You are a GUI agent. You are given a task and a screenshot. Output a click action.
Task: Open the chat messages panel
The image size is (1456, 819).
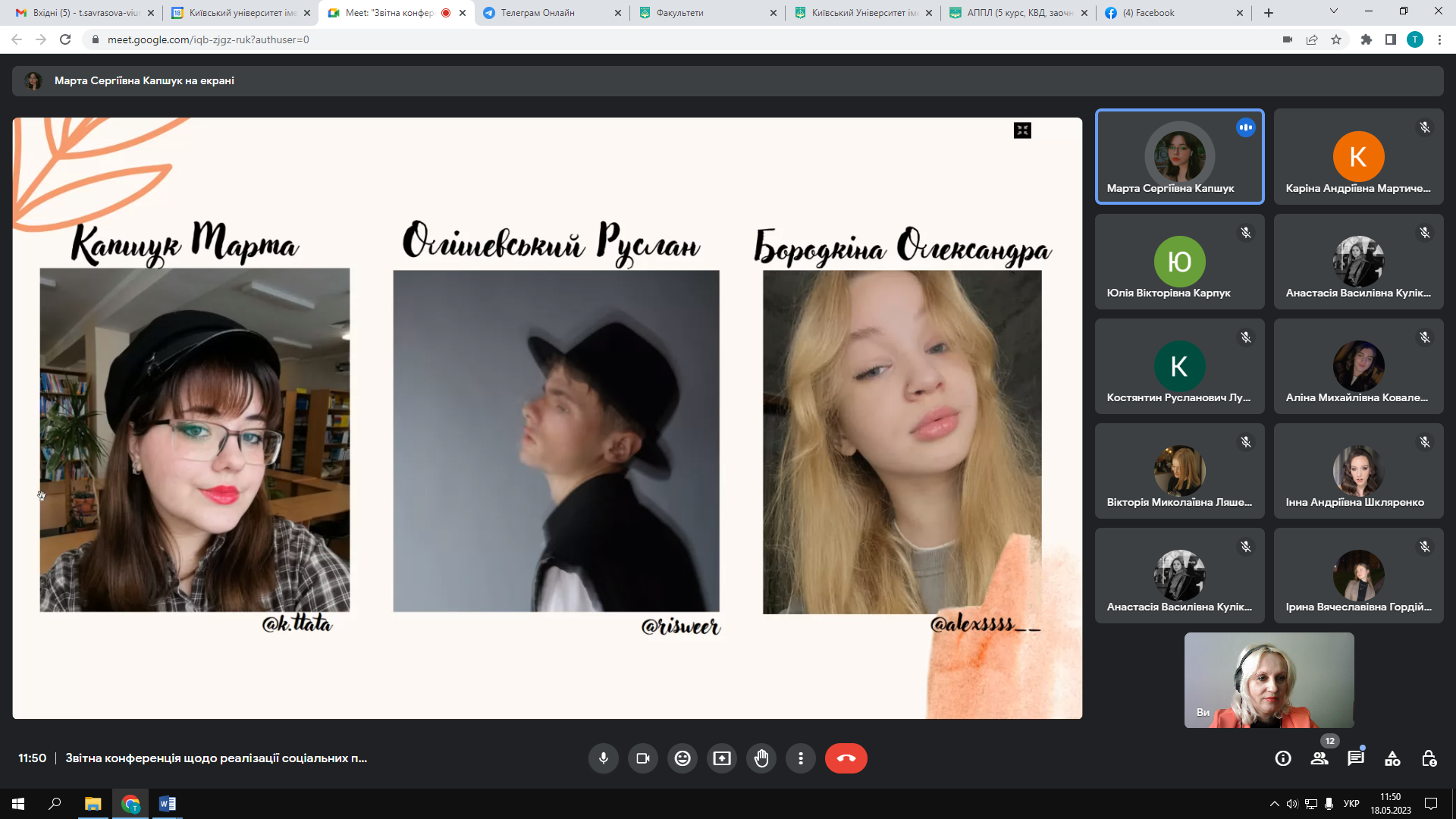pos(1356,758)
